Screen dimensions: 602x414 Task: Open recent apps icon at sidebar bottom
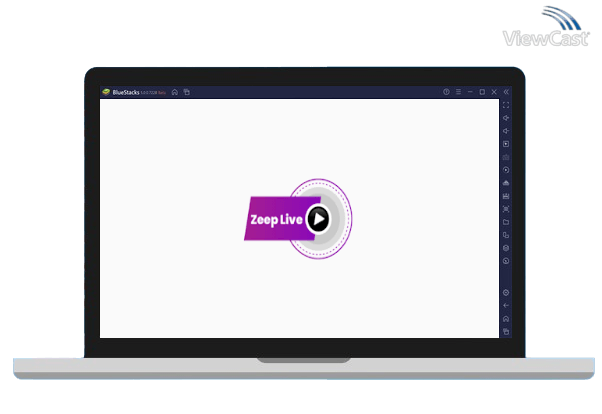[x=506, y=331]
